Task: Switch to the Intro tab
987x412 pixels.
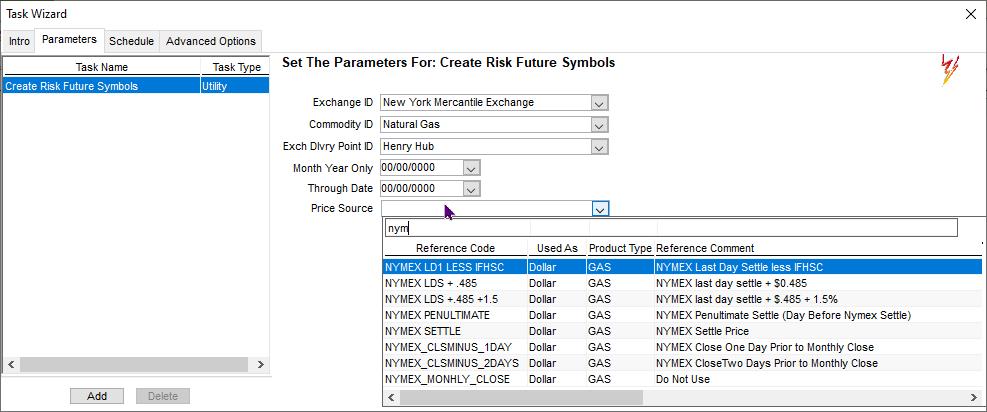Action: [19, 41]
